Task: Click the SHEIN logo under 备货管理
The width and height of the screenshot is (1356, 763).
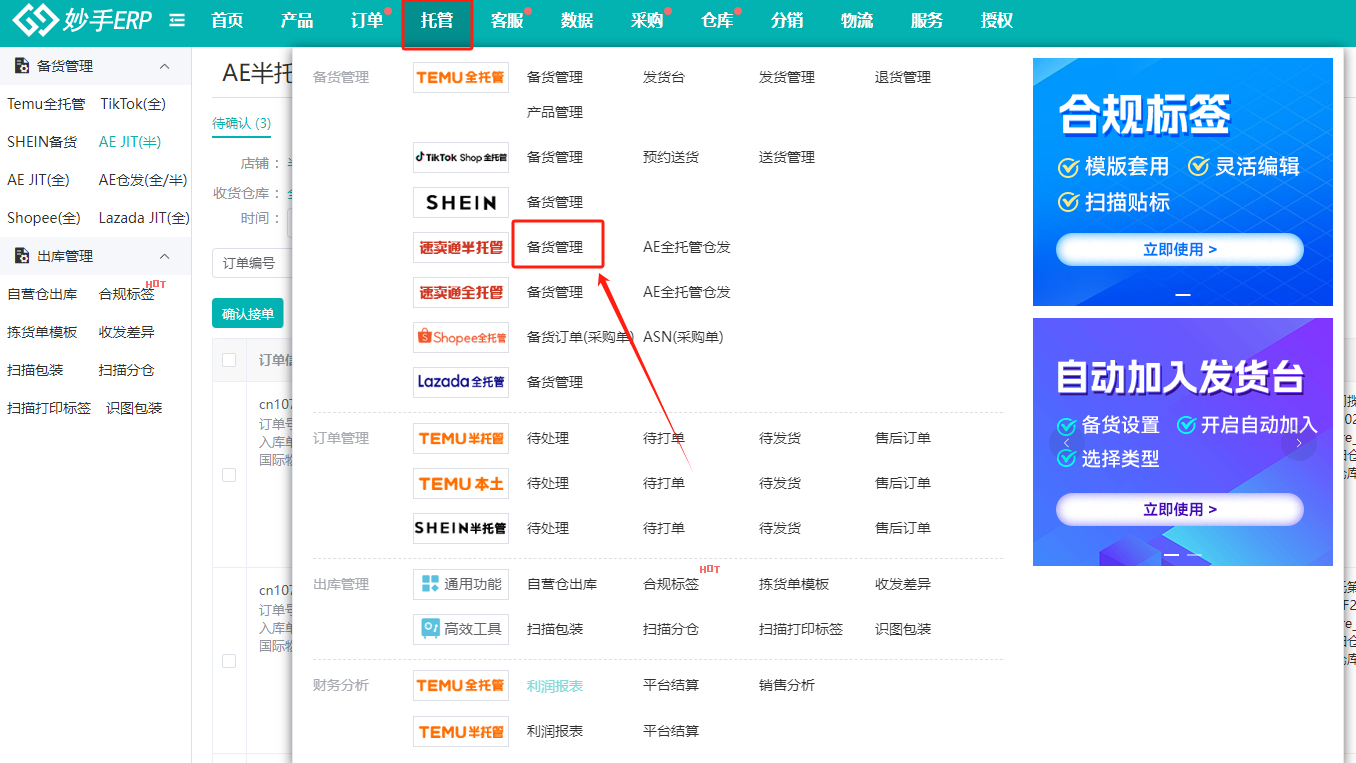Action: point(461,202)
